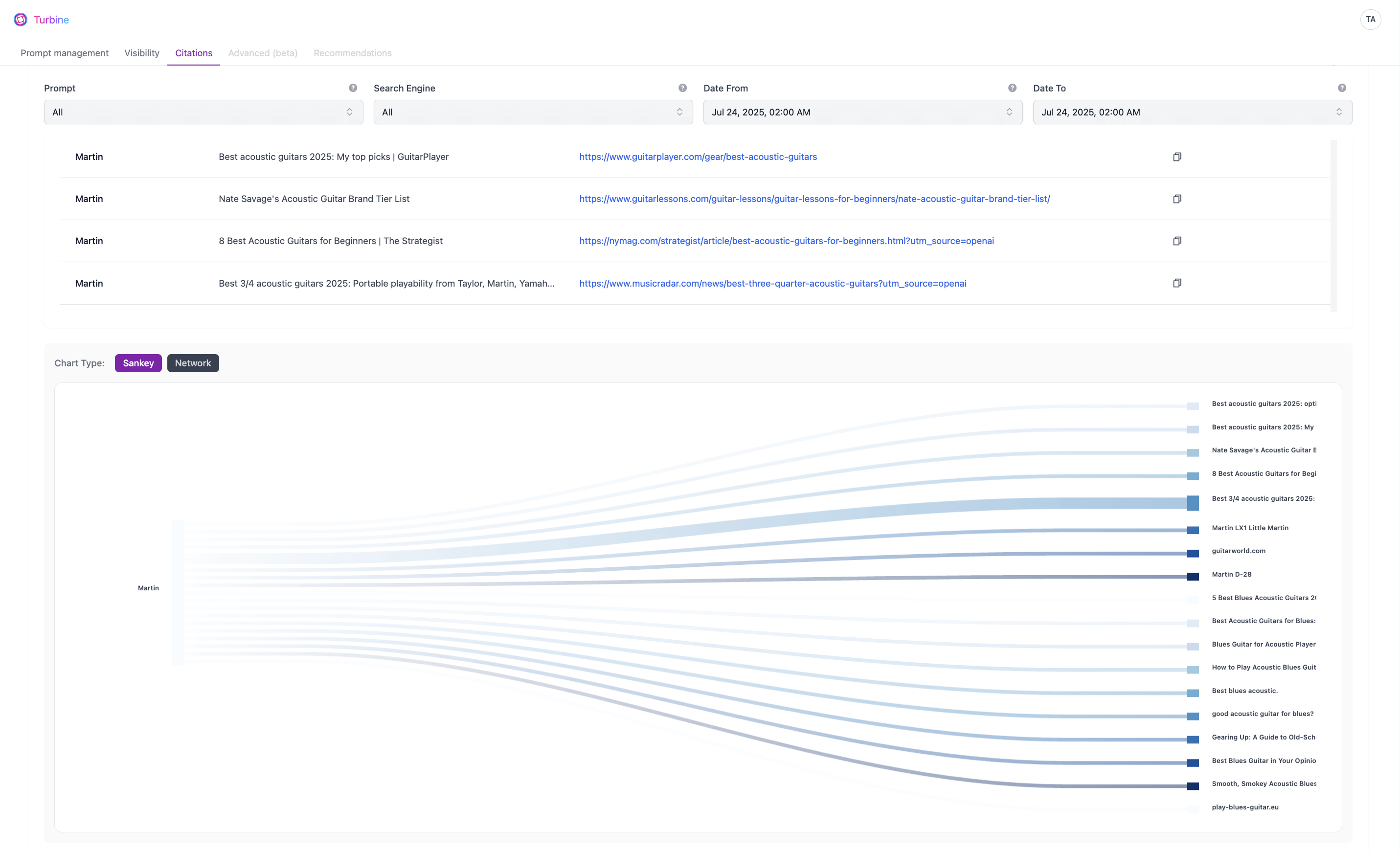Viewport: 1400px width, 851px height.
Task: Click the Search Engine help question-mark icon
Action: pos(682,88)
